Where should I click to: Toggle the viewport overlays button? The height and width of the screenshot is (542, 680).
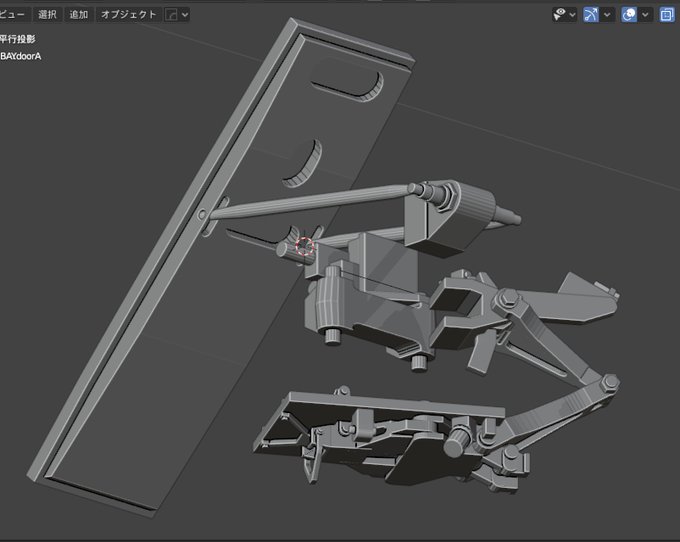point(629,15)
